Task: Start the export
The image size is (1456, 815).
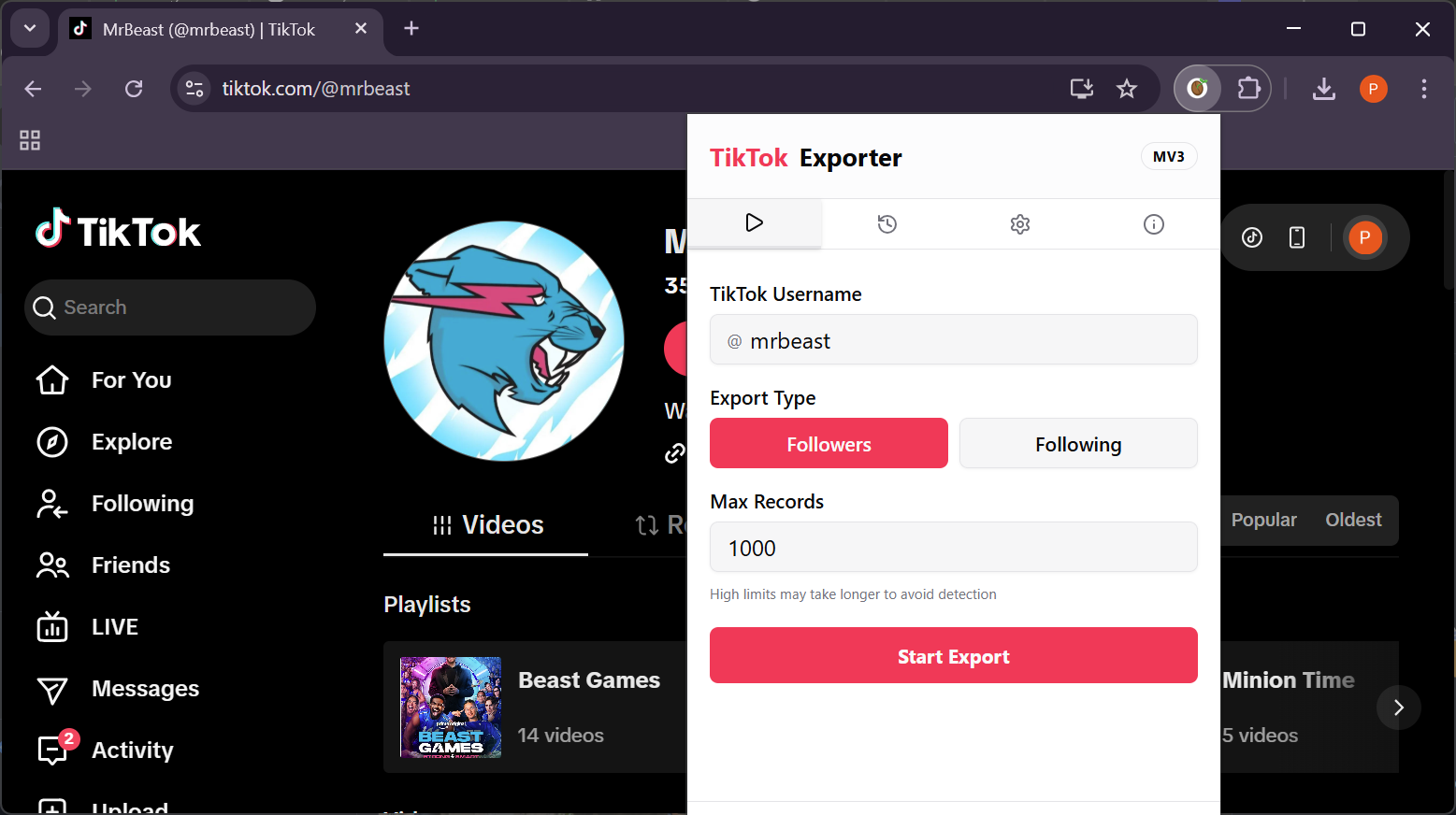Action: [x=954, y=656]
